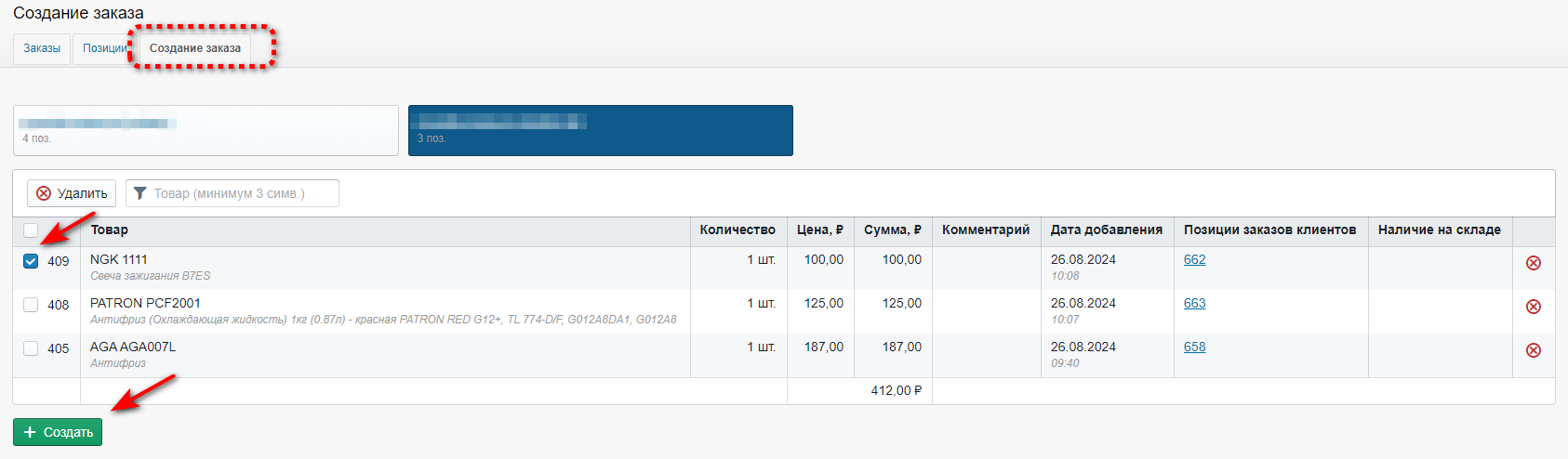Image resolution: width=1568 pixels, height=459 pixels.
Task: Check the checkbox for row 408
Action: (x=31, y=305)
